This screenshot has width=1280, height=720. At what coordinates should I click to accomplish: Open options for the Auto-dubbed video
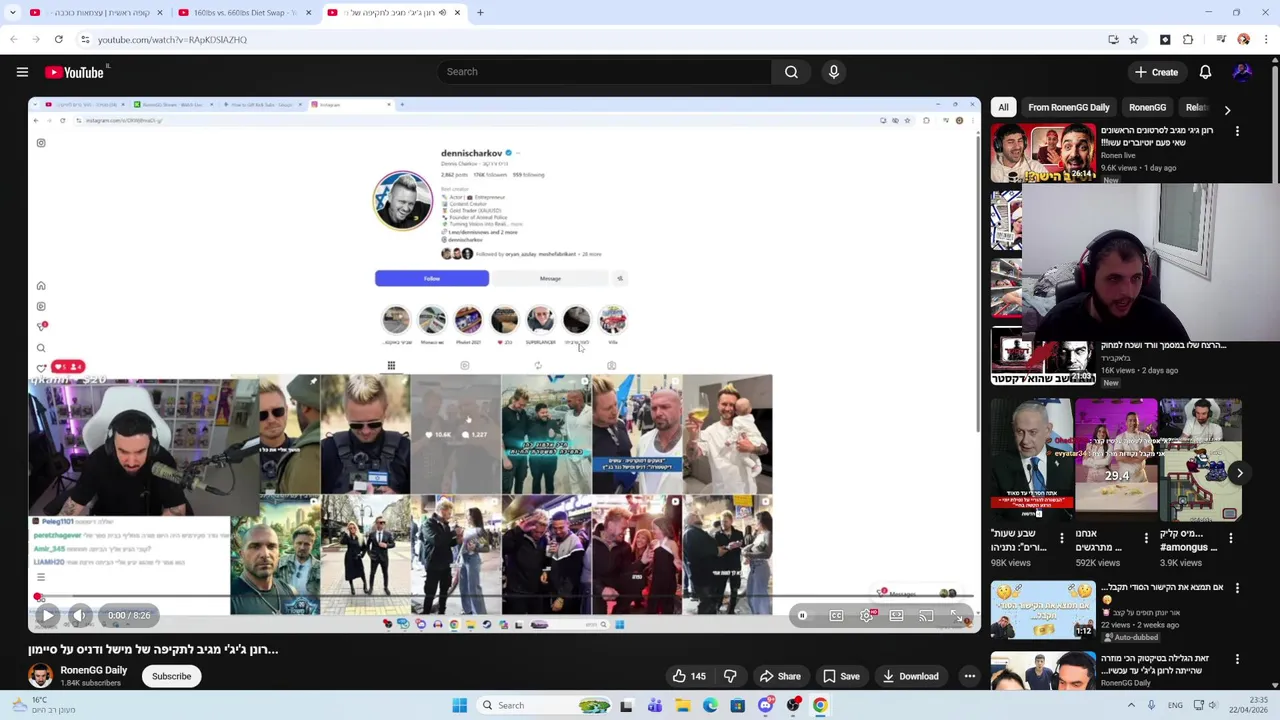(1237, 589)
